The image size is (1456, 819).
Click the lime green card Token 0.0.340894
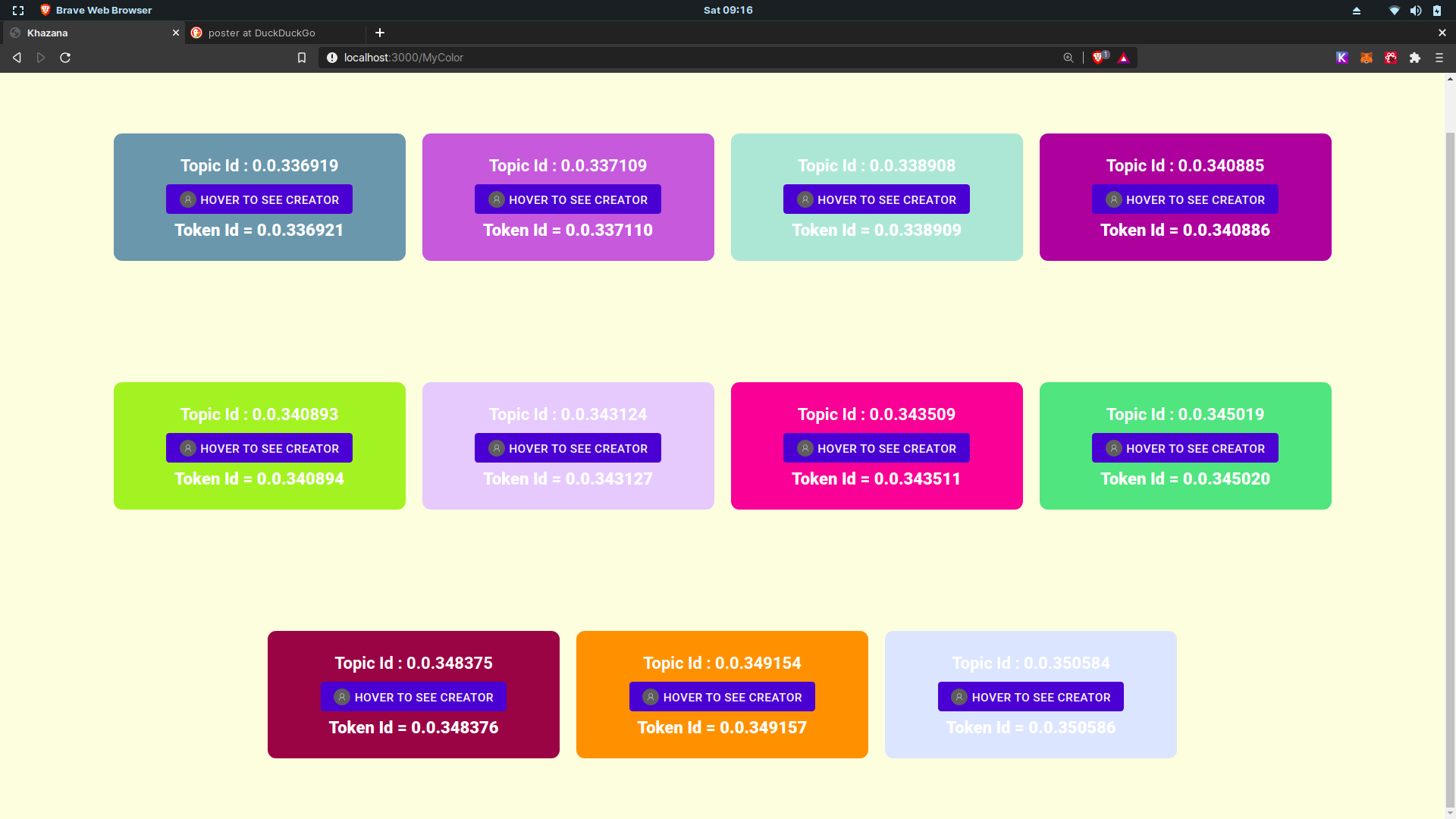[259, 479]
